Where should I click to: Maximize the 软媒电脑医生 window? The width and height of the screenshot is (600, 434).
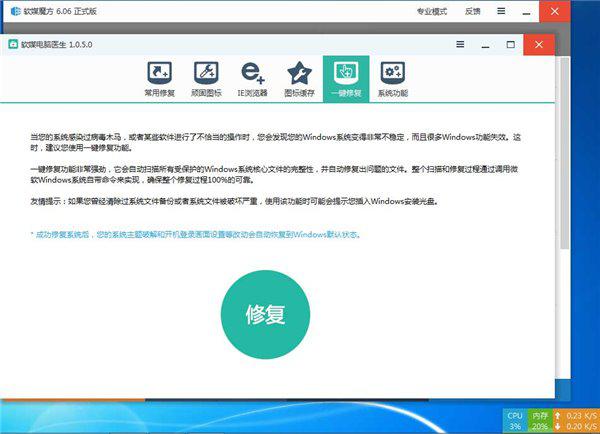(510, 44)
